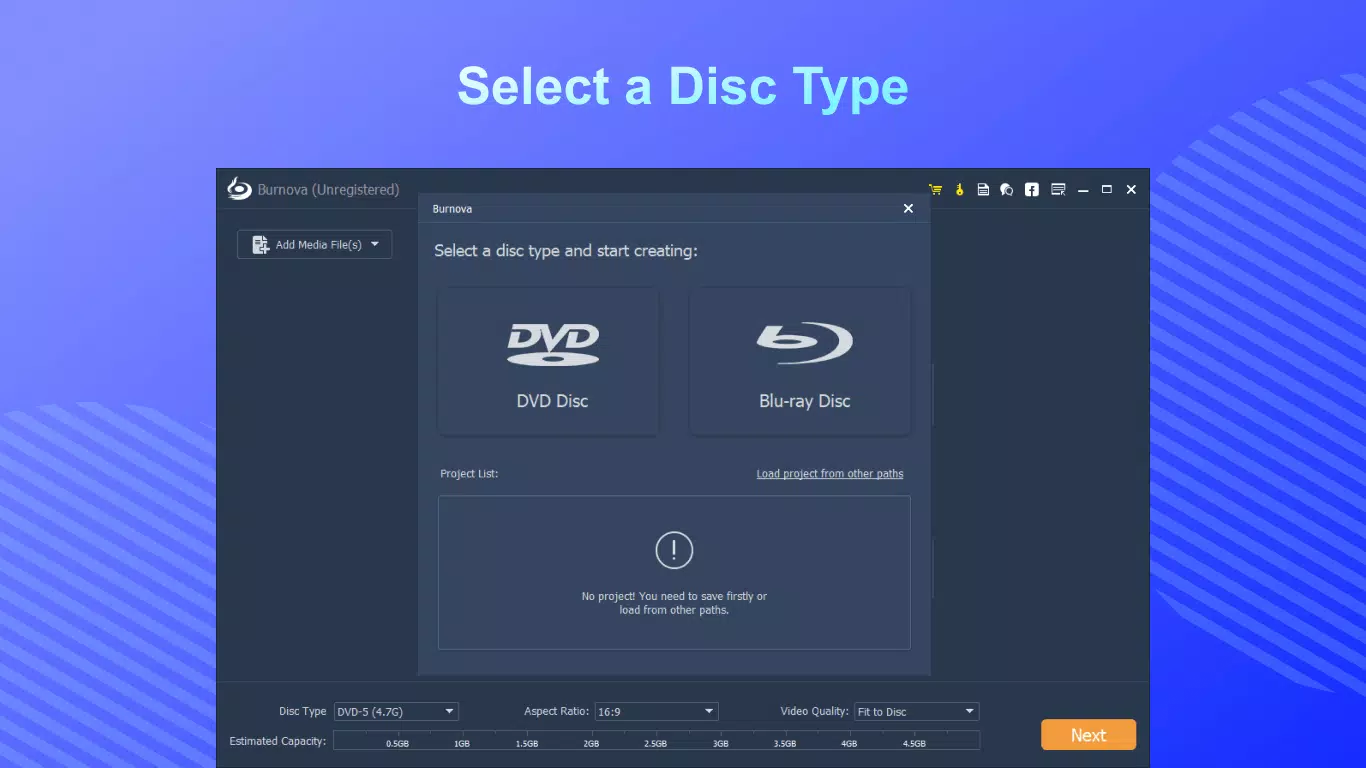The image size is (1366, 768).
Task: Open the menu icon beside the Facebook icon
Action: click(1058, 190)
